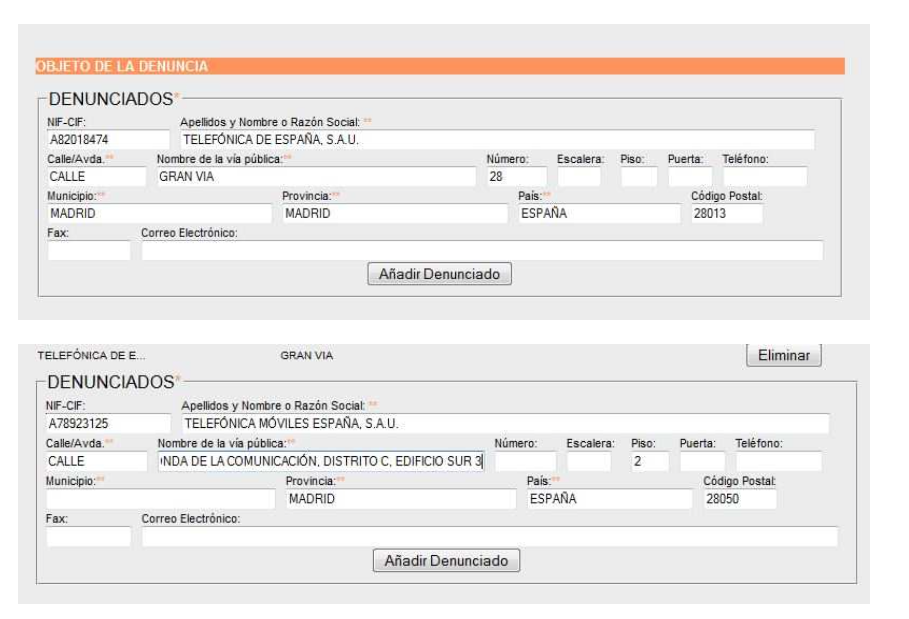This screenshot has height=619, width=909.
Task: Click the Calle/Avda. field in the bottom form
Action: [x=96, y=461]
